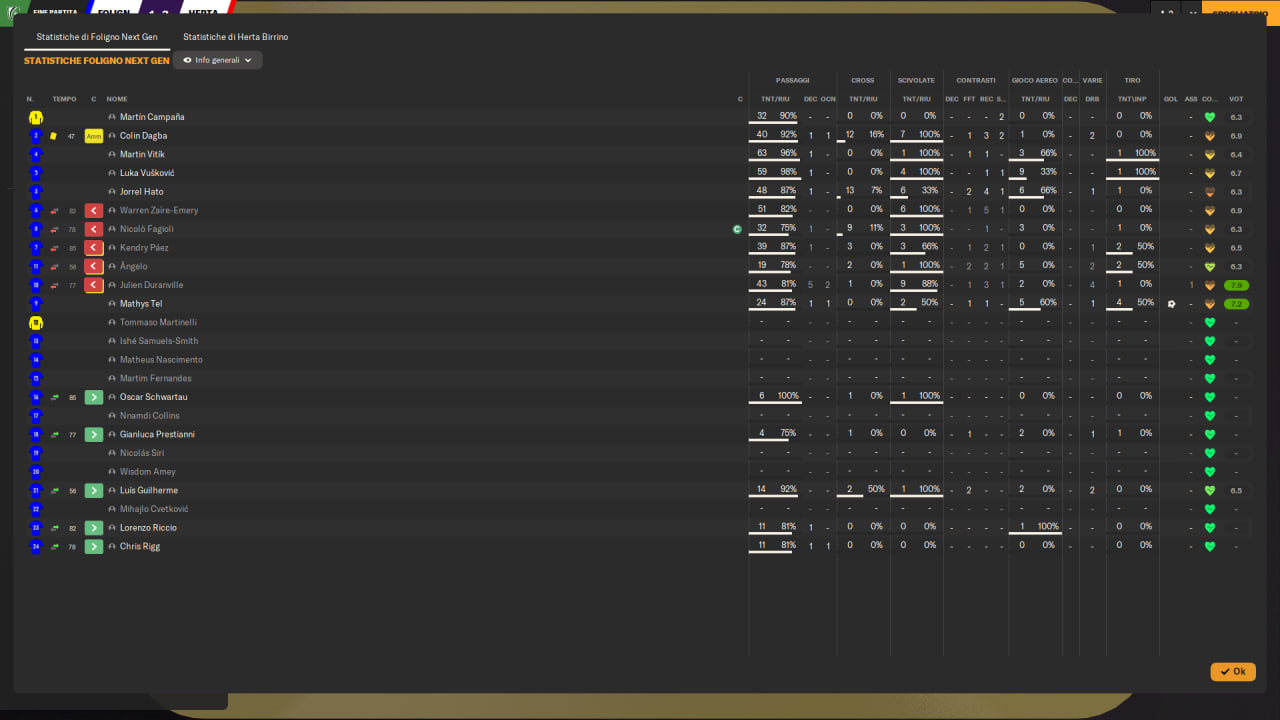Click the person icon beside Luka Vušković
The width and height of the screenshot is (1280, 720).
[x=112, y=173]
